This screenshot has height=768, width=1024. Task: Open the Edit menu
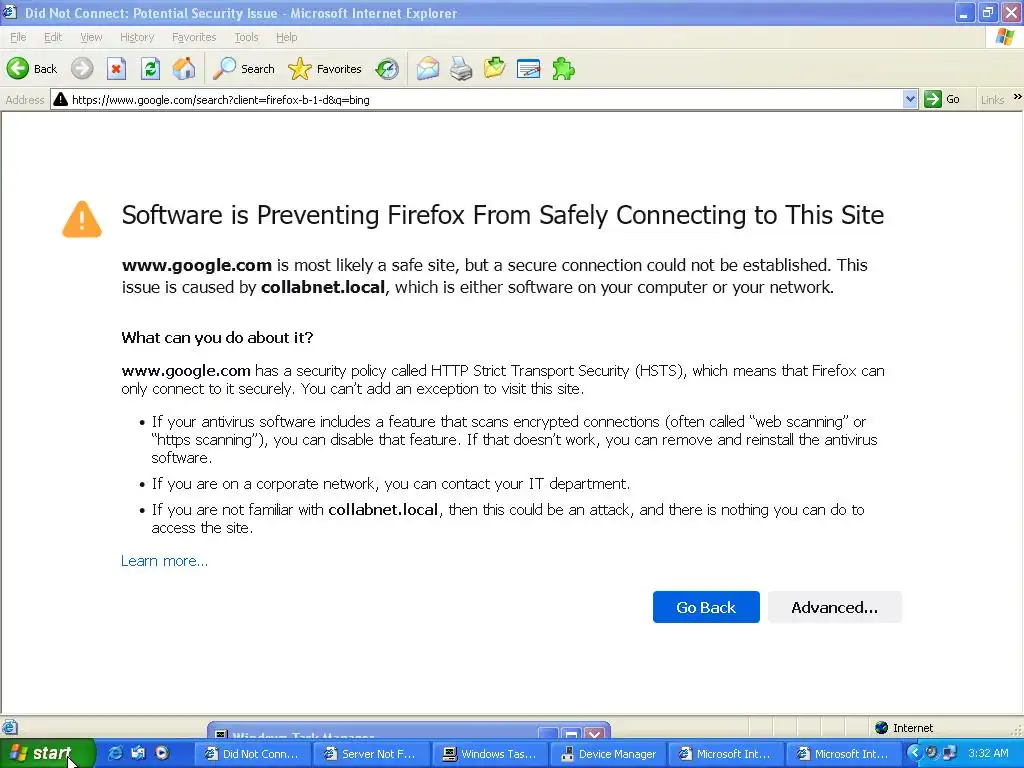tap(53, 37)
